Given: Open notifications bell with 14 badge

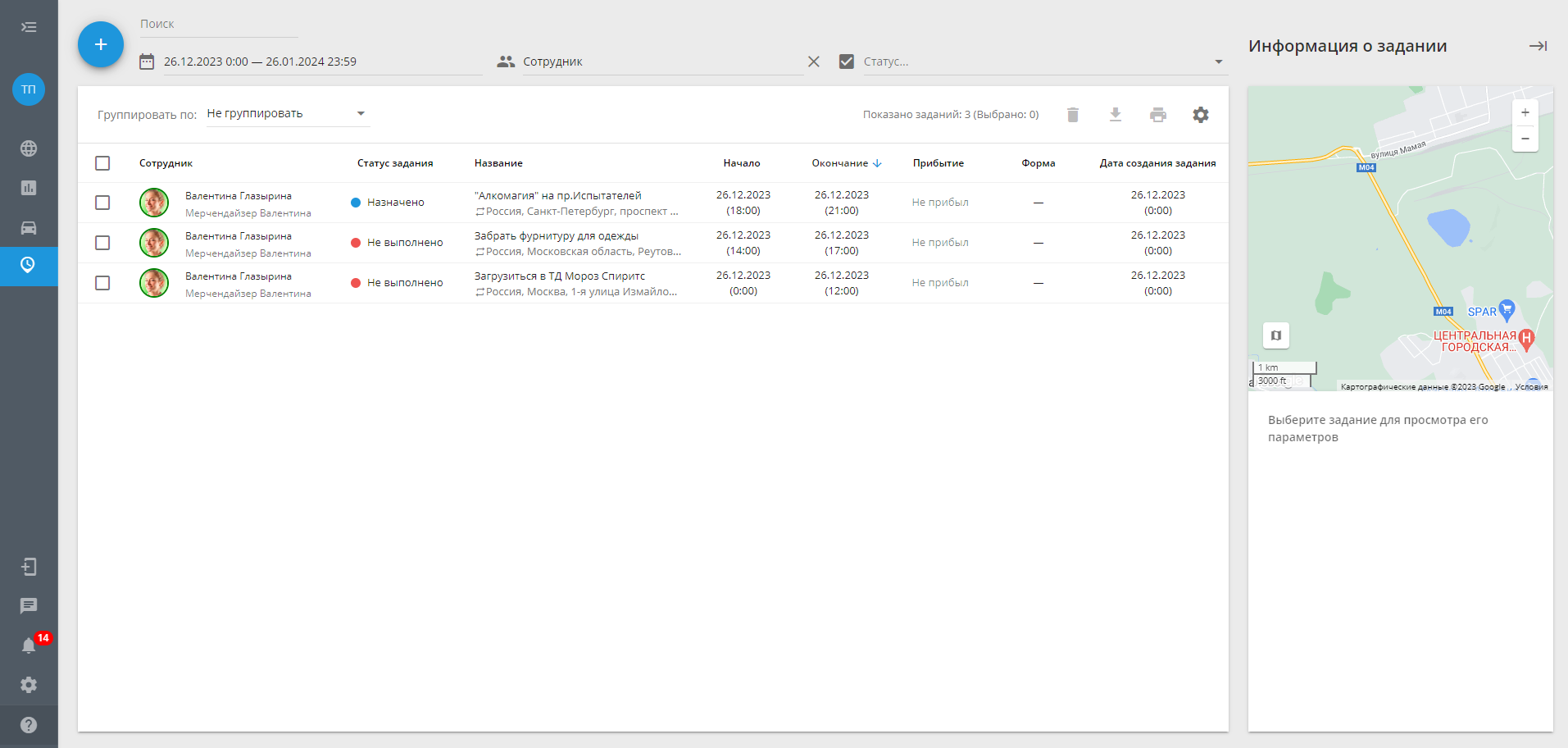Looking at the screenshot, I should click(x=29, y=645).
